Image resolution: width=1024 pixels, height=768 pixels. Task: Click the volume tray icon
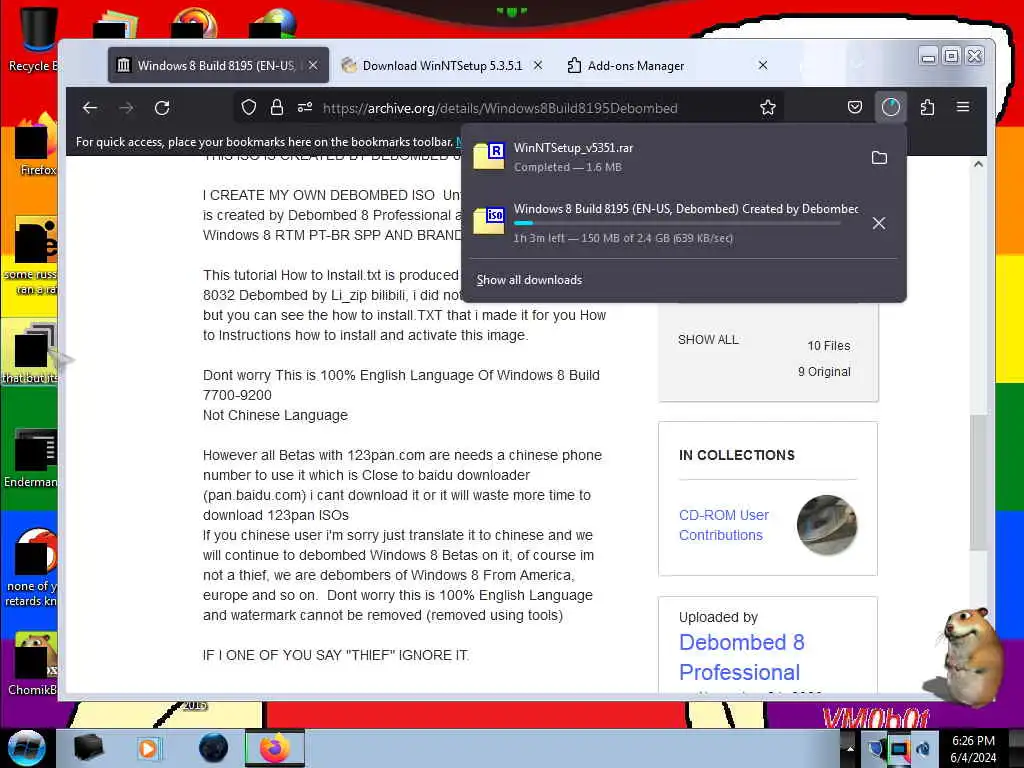pos(923,749)
